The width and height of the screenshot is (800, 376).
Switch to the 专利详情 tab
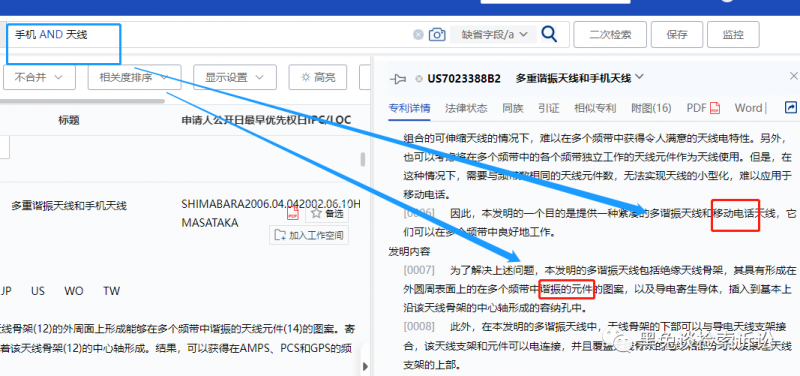[409, 108]
